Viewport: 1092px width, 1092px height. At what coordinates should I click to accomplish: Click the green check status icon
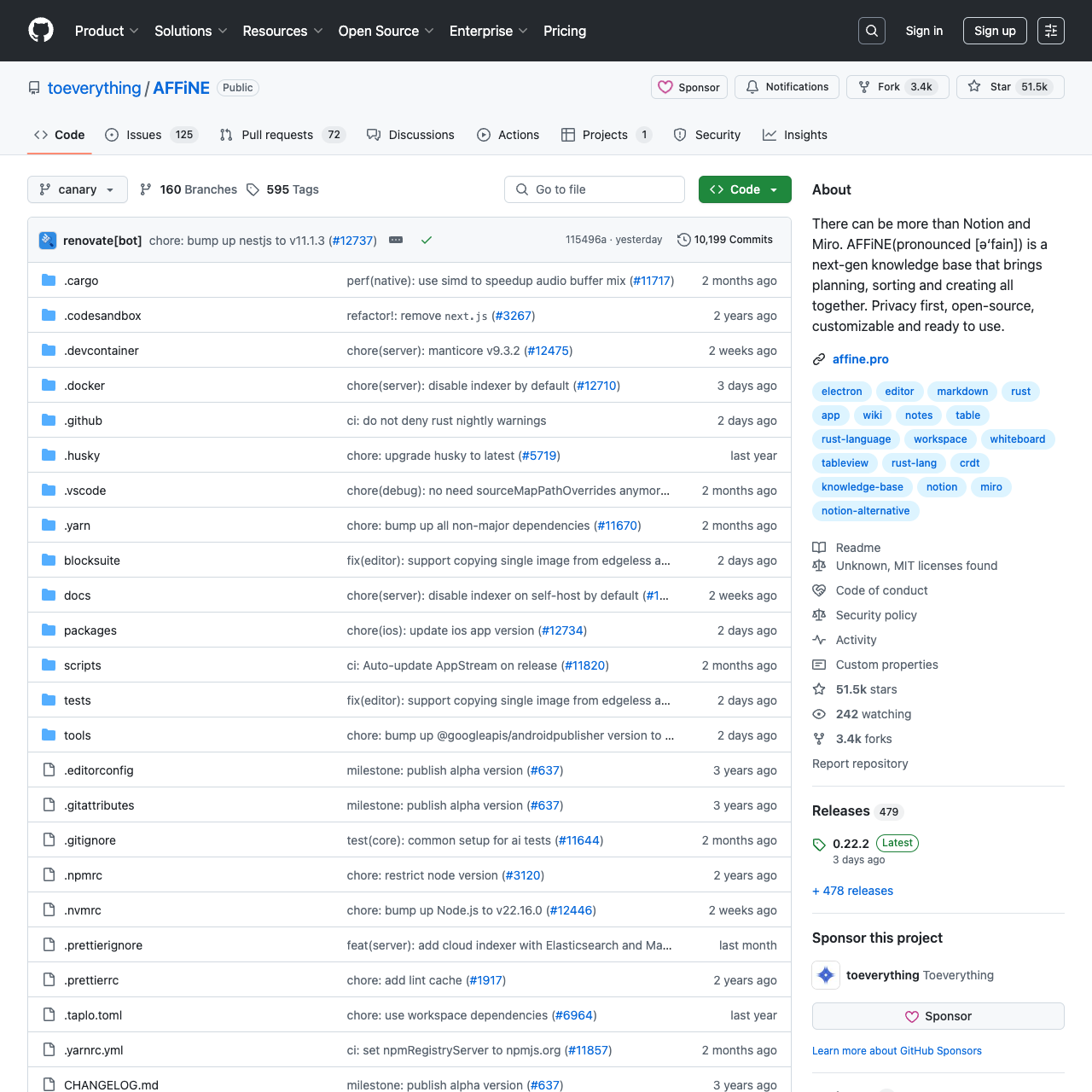427,240
